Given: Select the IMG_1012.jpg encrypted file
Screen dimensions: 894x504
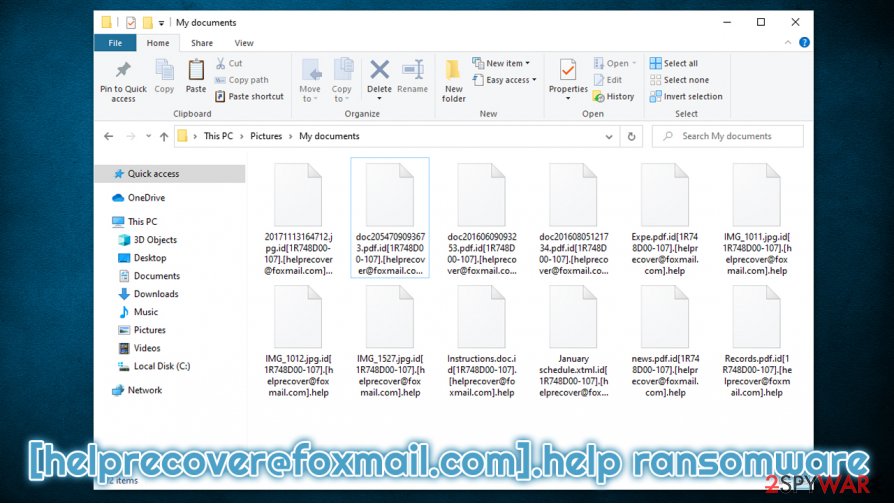Looking at the screenshot, I should click(298, 341).
